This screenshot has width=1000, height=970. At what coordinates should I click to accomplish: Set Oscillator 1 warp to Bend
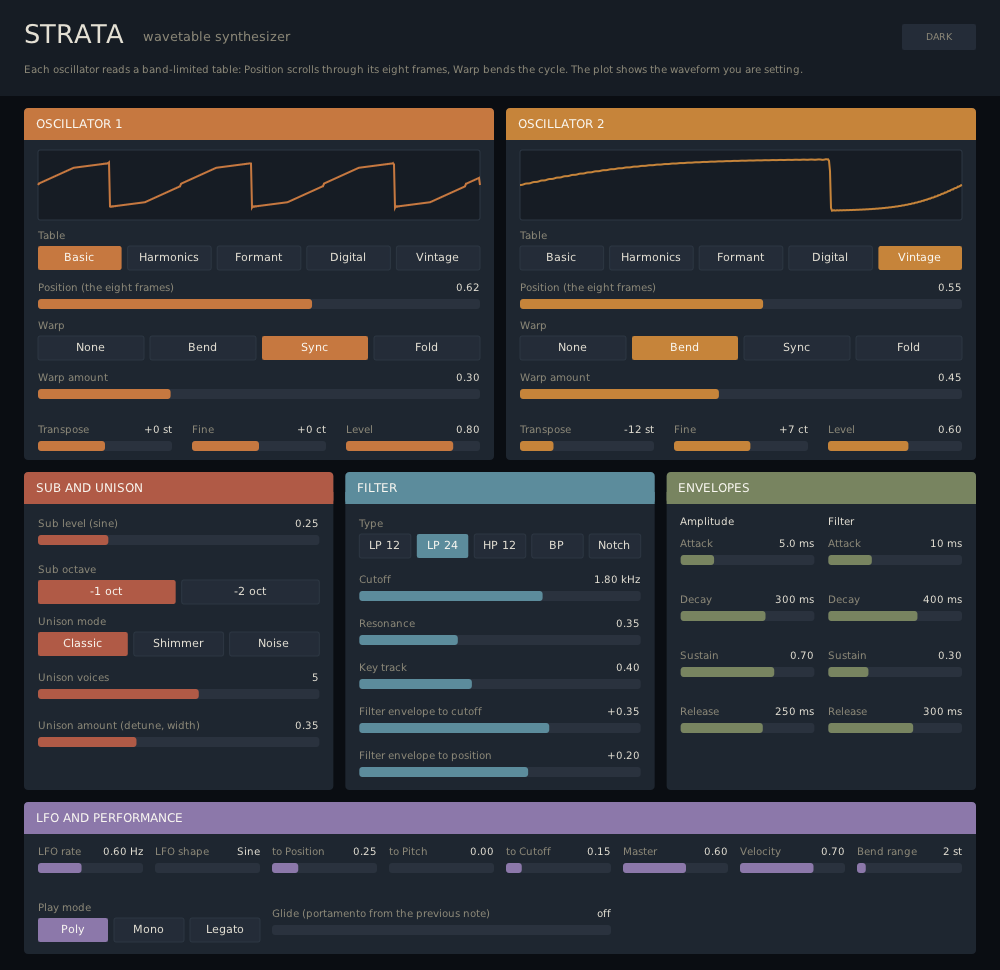coord(203,348)
